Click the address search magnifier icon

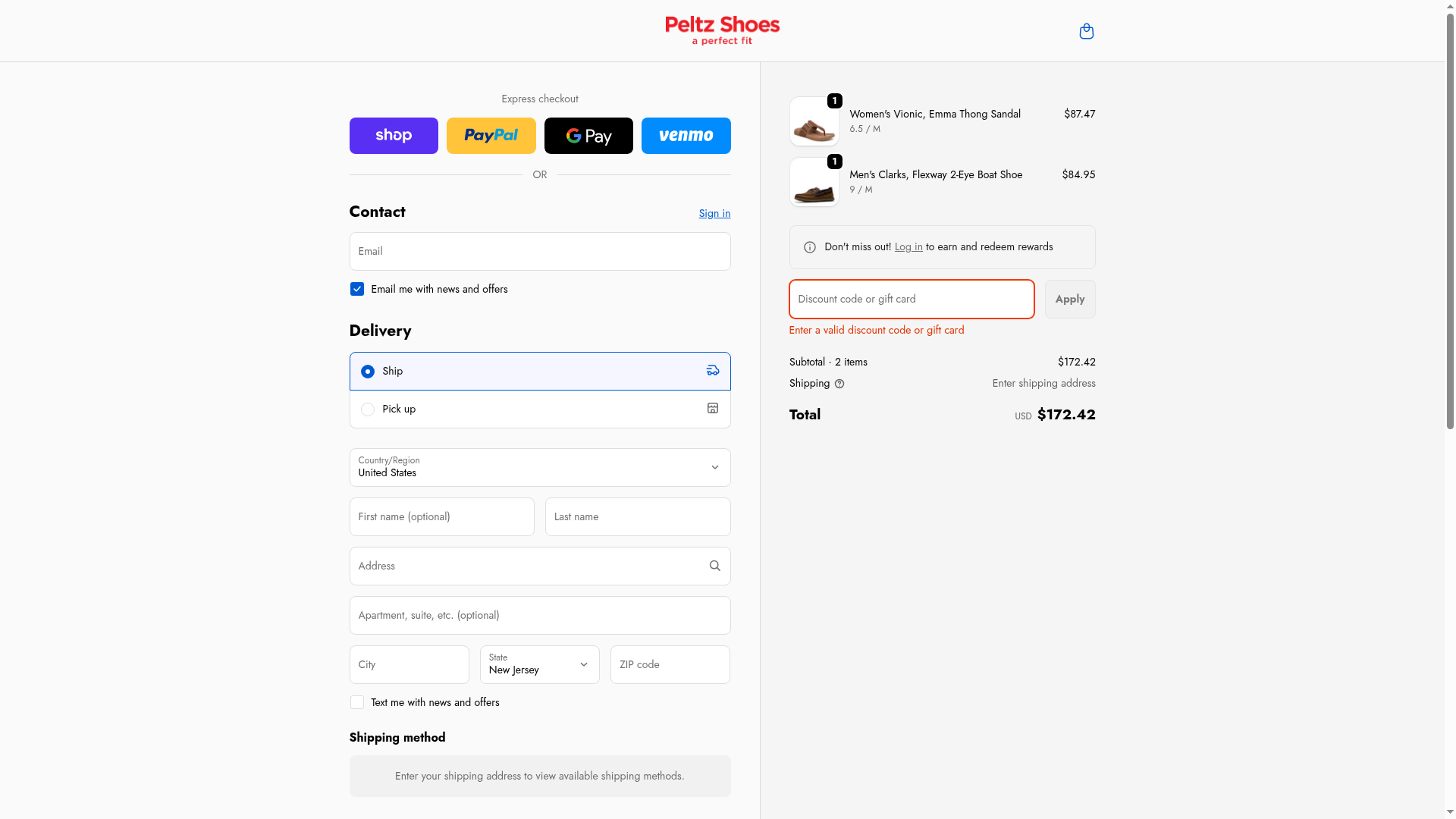click(714, 566)
